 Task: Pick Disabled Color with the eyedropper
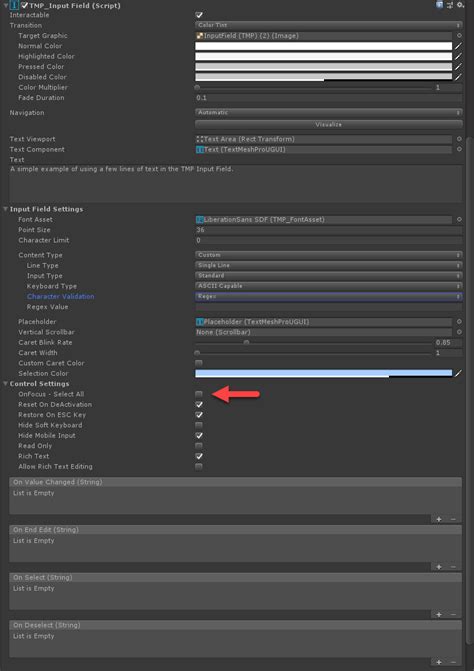pyautogui.click(x=458, y=77)
